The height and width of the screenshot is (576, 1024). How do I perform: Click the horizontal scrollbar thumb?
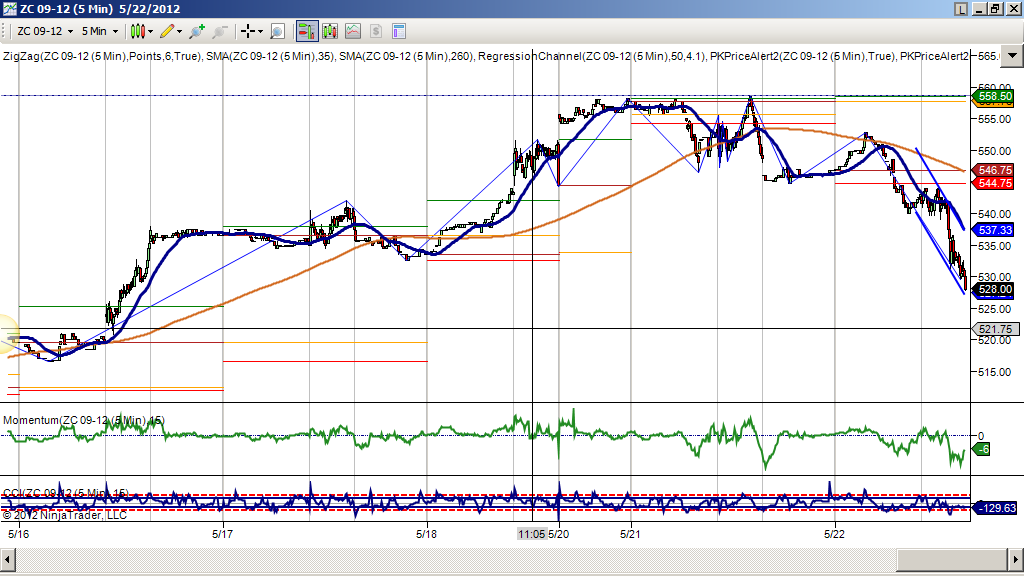click(x=952, y=560)
